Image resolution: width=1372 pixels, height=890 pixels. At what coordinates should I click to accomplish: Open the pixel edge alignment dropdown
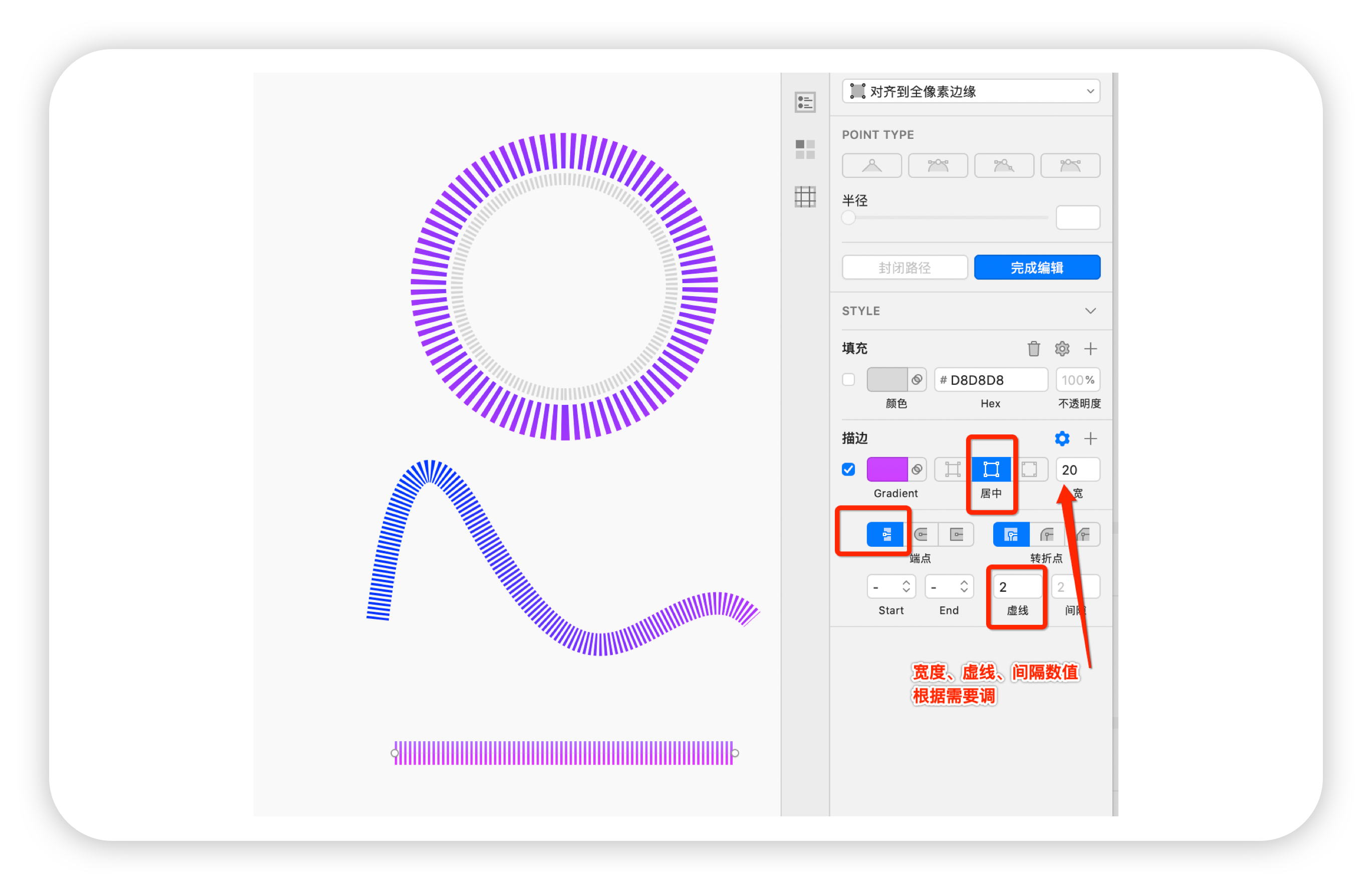(x=971, y=92)
